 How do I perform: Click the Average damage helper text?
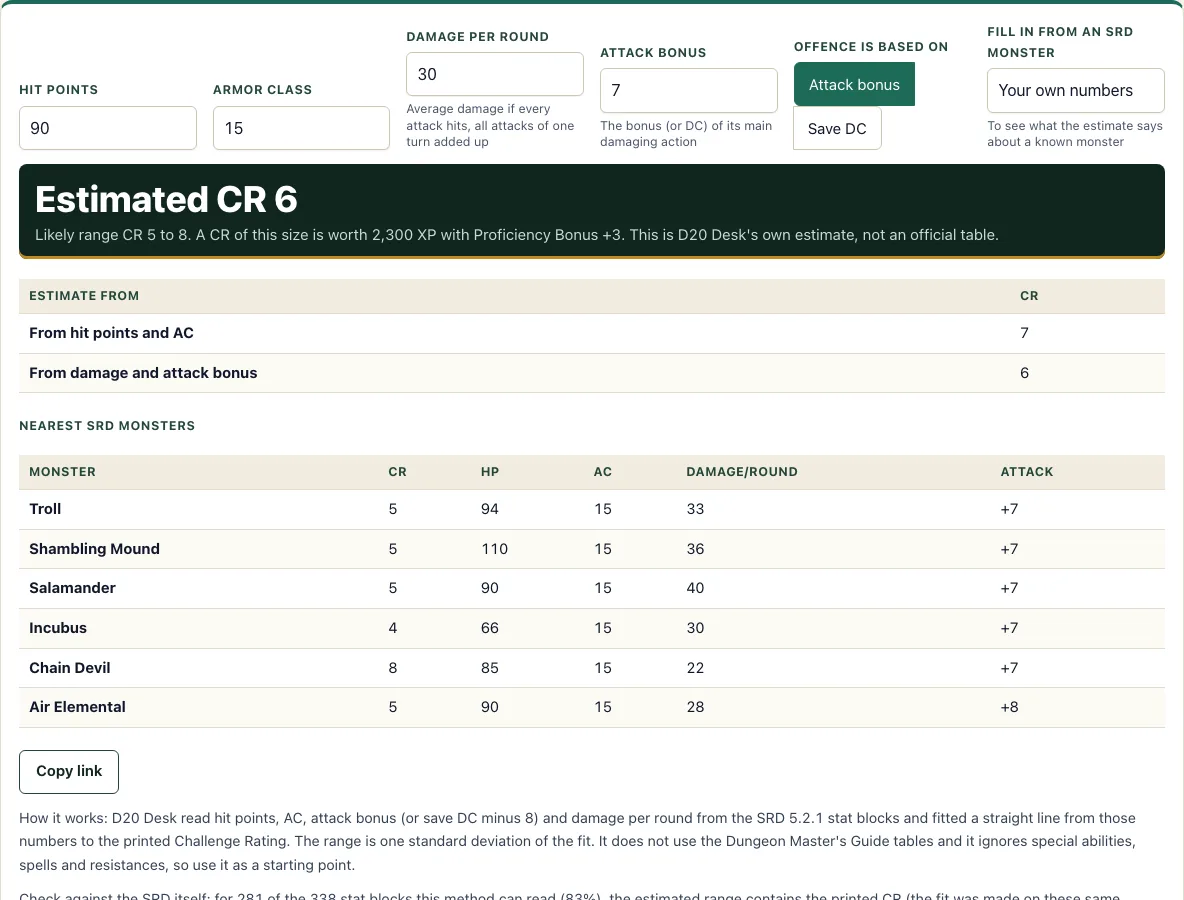pyautogui.click(x=490, y=125)
